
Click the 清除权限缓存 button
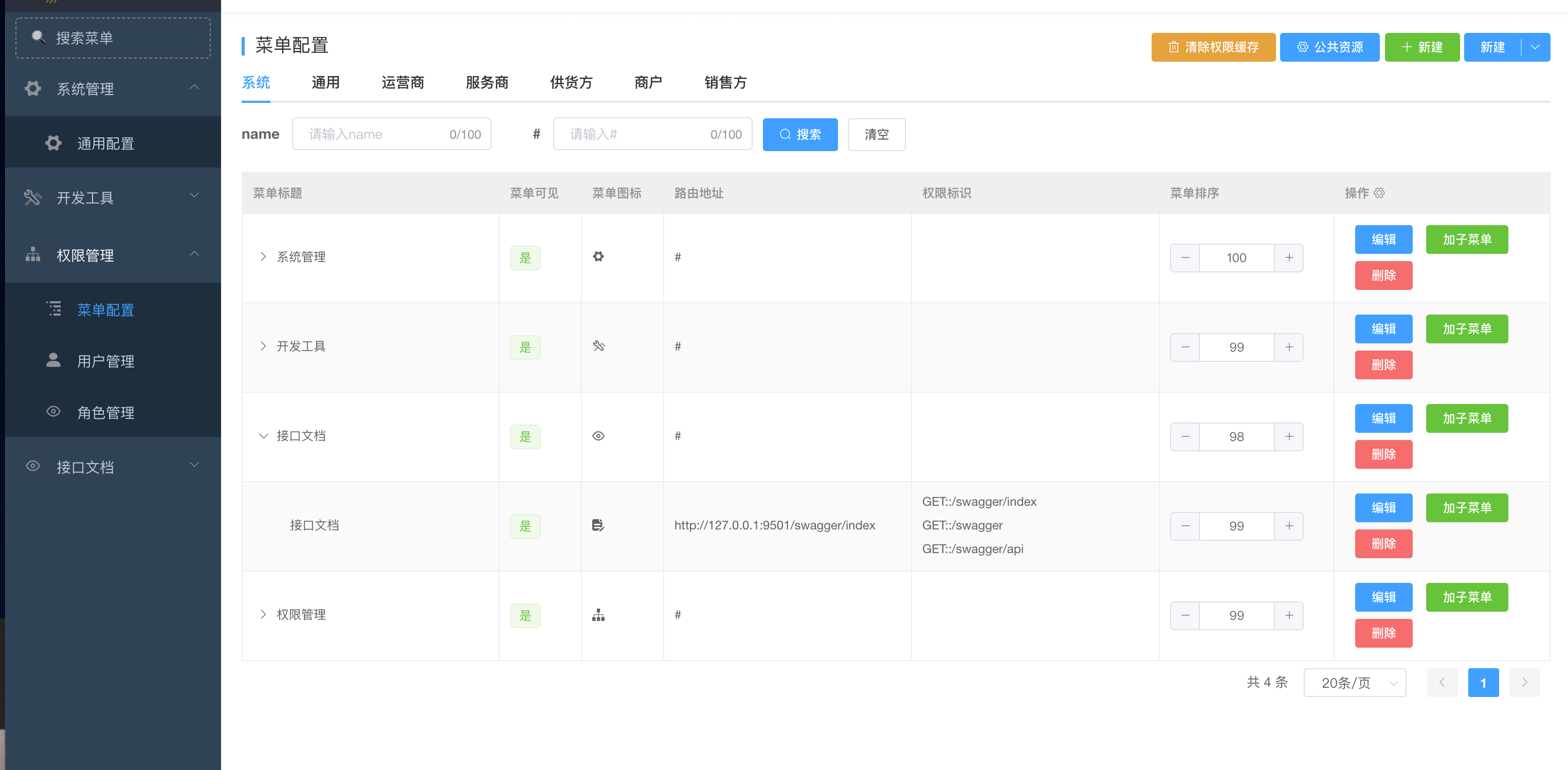1213,47
